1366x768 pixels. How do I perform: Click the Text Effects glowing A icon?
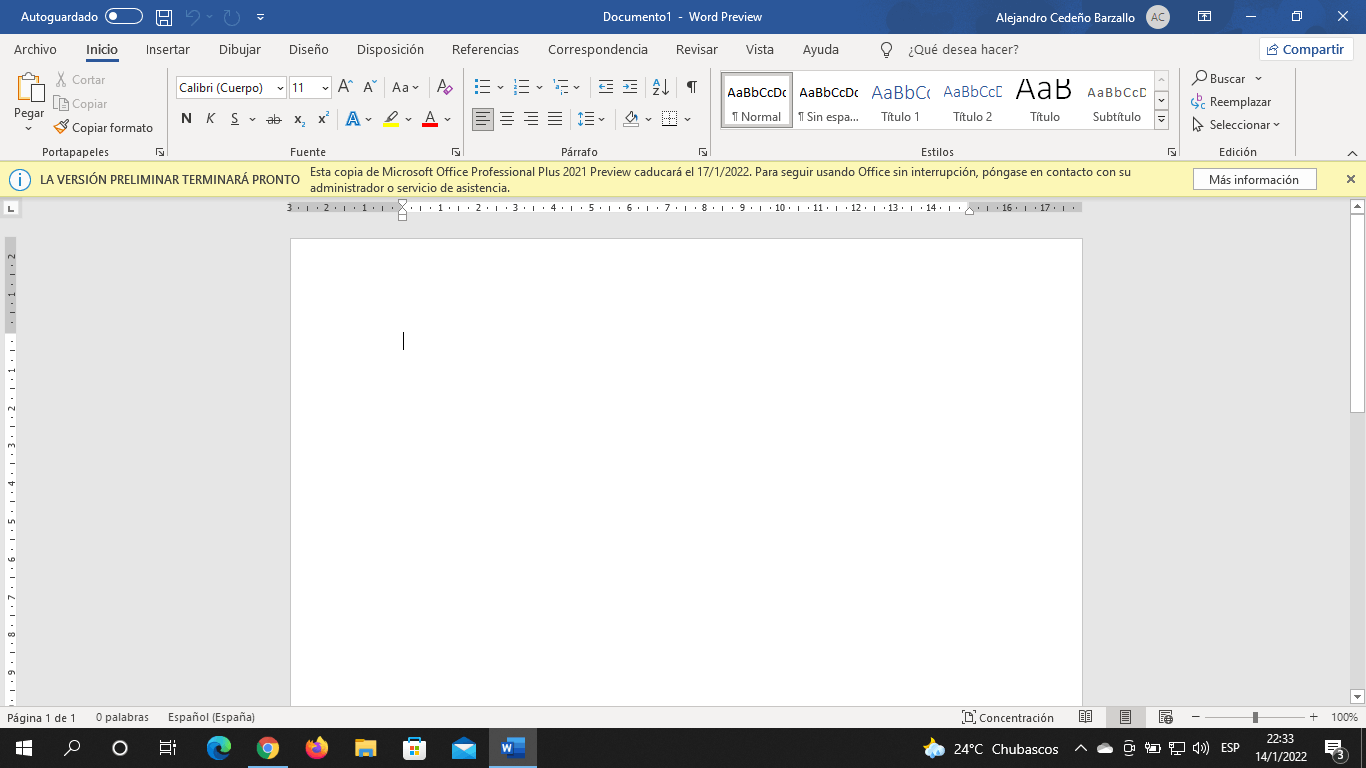[352, 119]
